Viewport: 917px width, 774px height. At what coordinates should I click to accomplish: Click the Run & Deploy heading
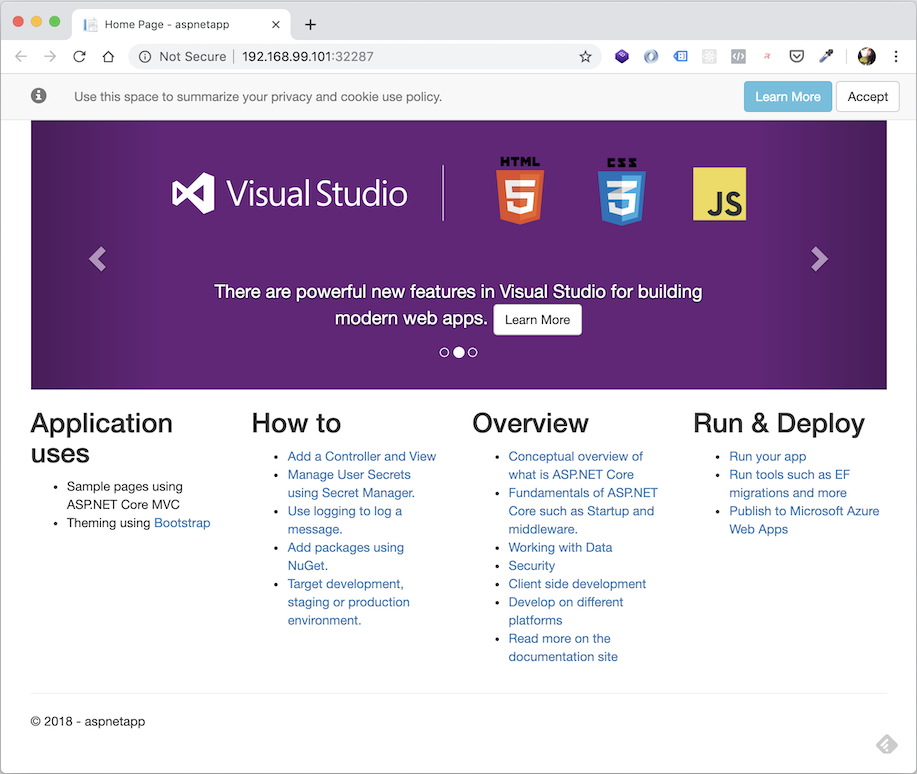coord(779,423)
